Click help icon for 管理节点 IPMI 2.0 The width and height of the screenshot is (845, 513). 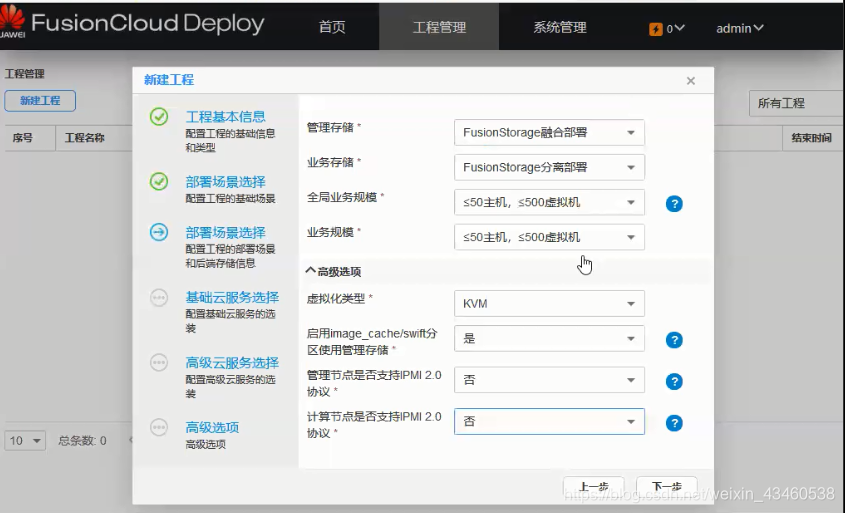click(x=674, y=382)
